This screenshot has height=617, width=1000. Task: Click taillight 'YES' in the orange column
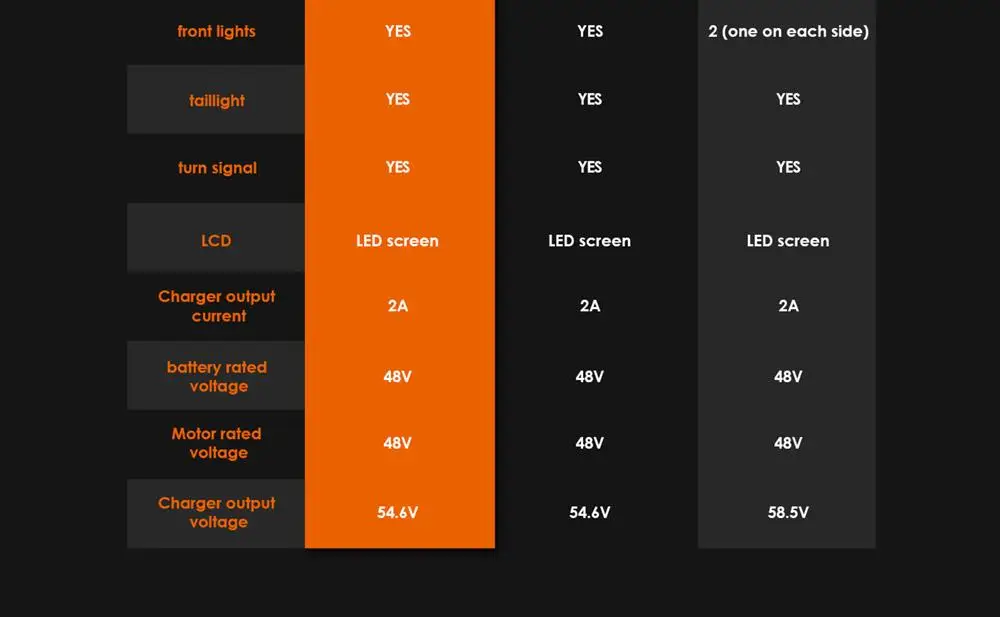point(397,99)
